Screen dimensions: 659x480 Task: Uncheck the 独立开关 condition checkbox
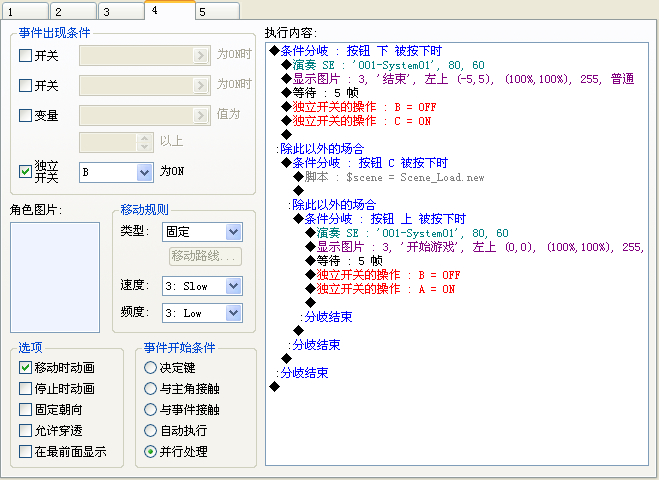tap(25, 171)
